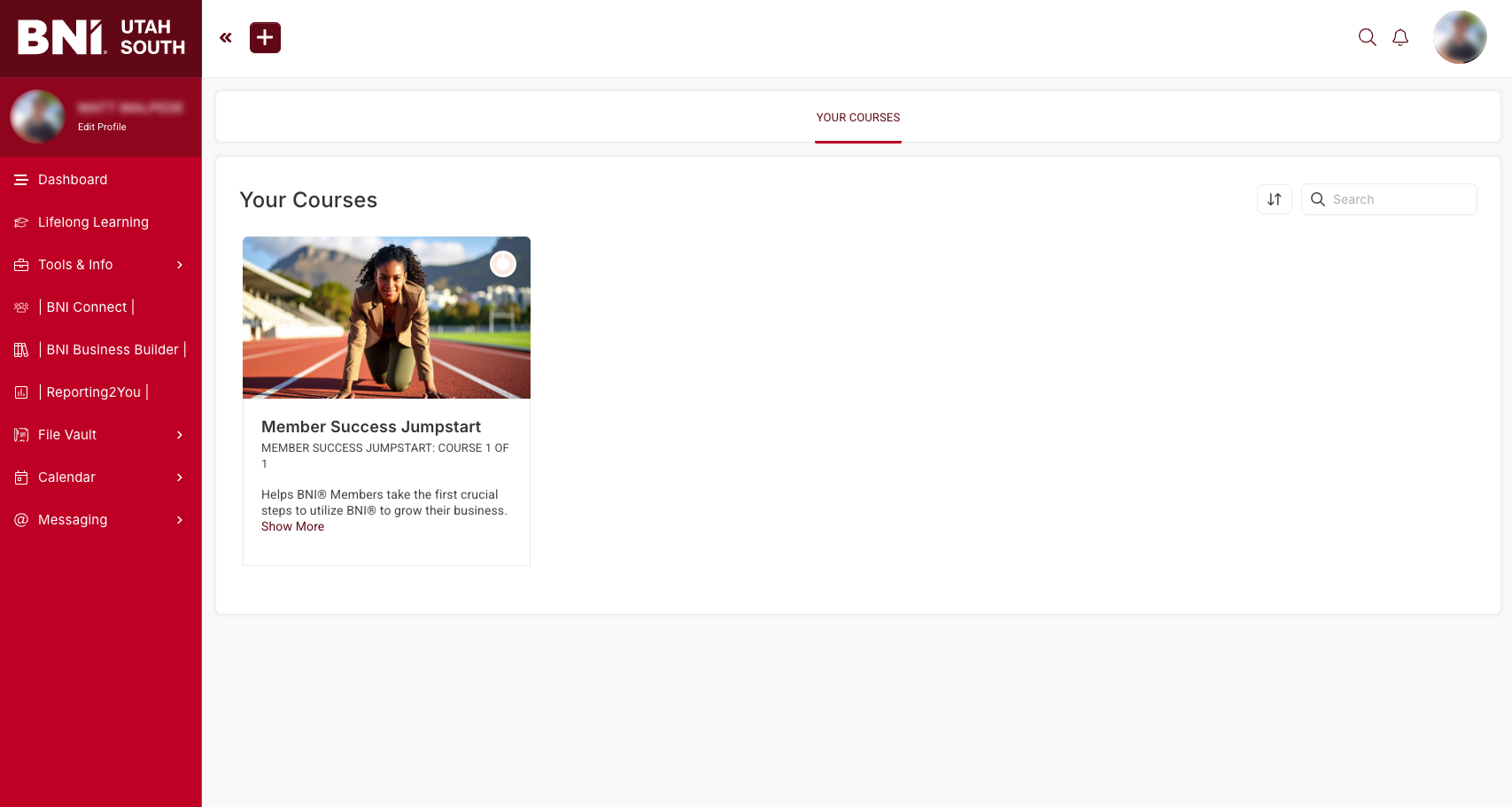Image resolution: width=1512 pixels, height=807 pixels.
Task: Click the File Vault document icon
Action: [21, 435]
